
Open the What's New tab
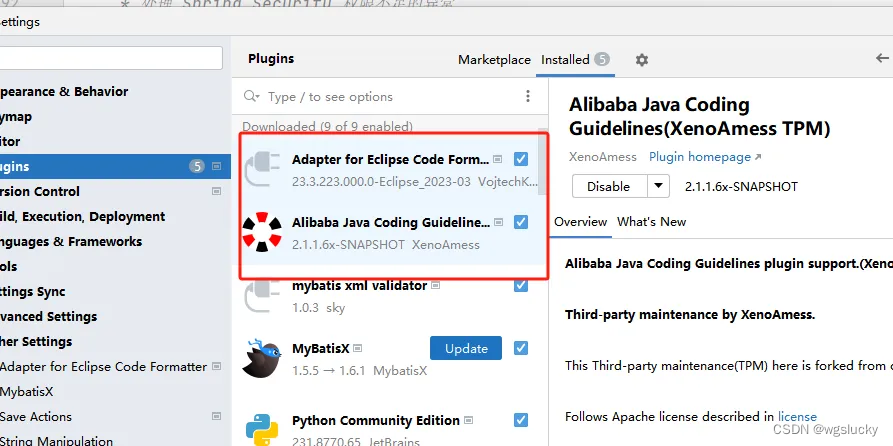[x=652, y=222]
